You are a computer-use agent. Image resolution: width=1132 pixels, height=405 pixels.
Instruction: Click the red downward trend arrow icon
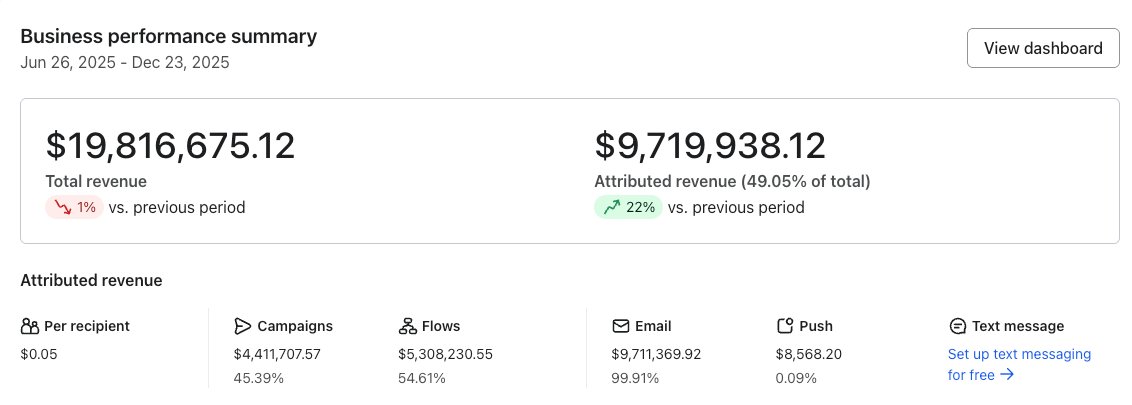click(62, 208)
